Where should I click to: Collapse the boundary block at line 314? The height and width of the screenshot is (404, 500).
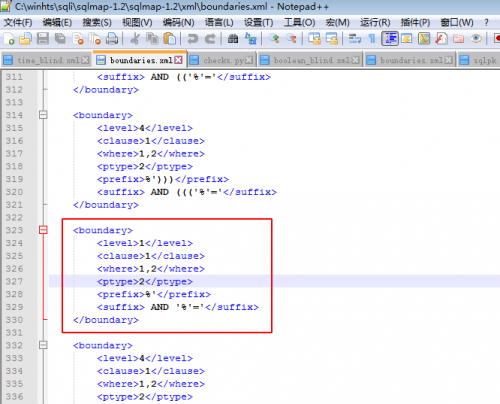(43, 115)
